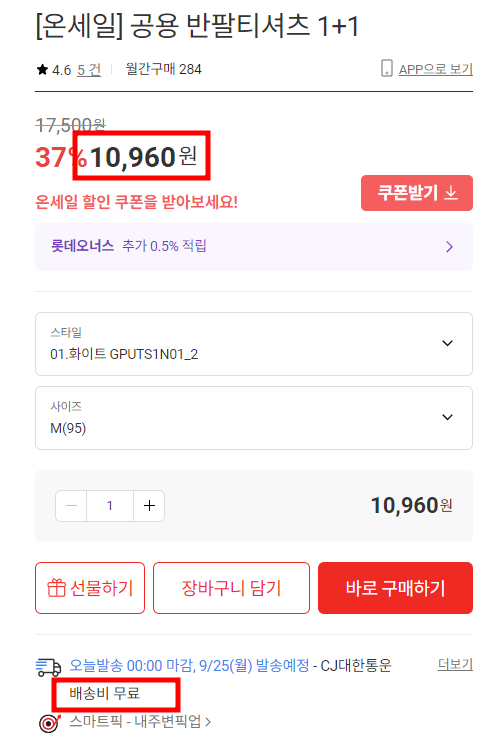Click the gift icon in 선물하기
The image size is (498, 752).
pyautogui.click(x=56, y=588)
